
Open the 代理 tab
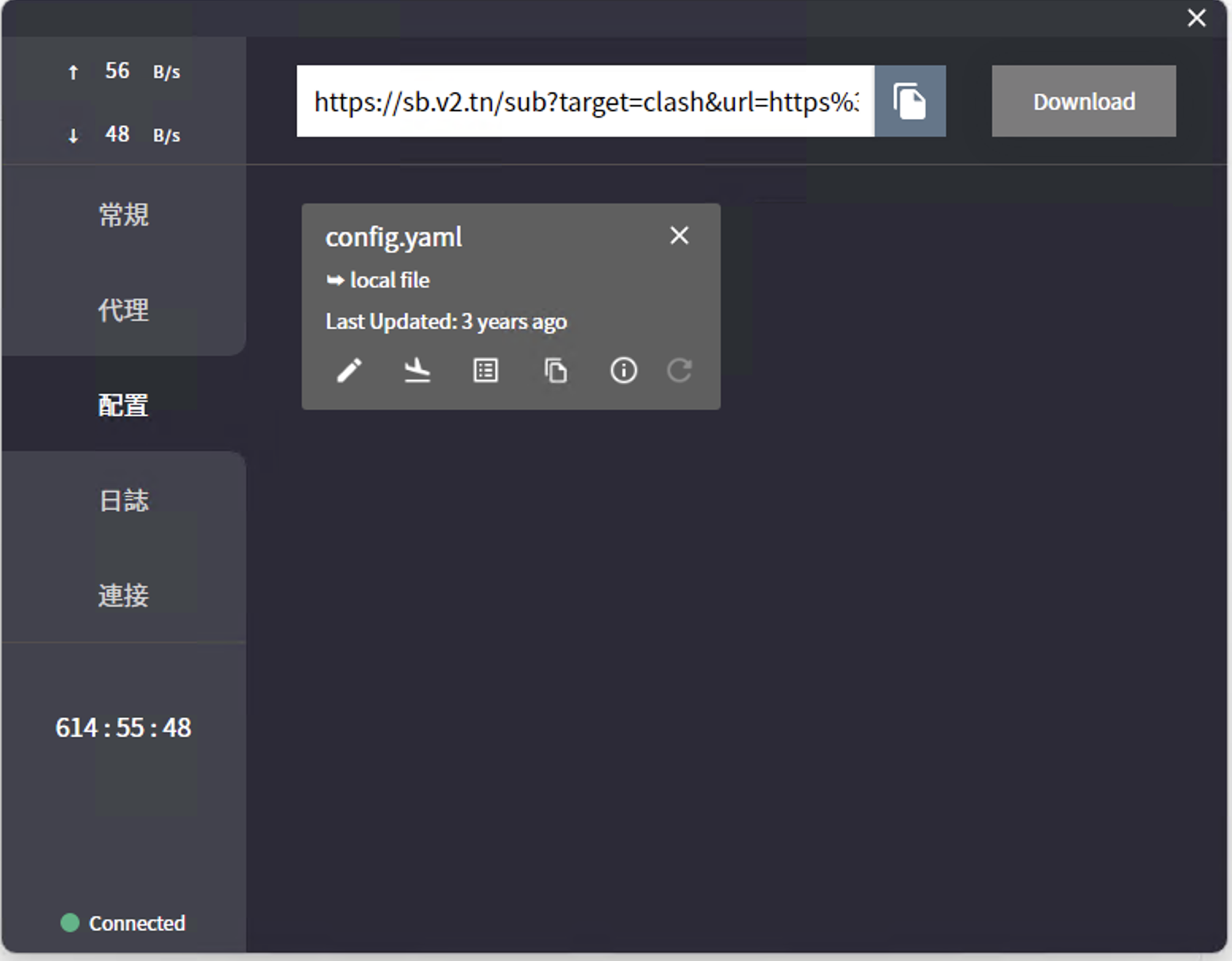tap(123, 310)
